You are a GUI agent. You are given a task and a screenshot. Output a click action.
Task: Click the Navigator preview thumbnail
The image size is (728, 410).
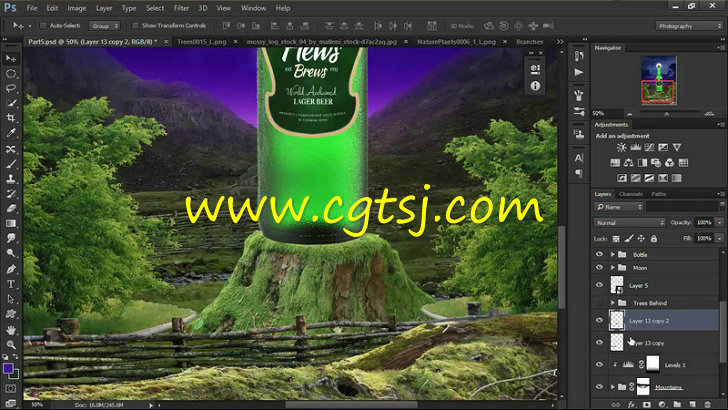coord(658,80)
